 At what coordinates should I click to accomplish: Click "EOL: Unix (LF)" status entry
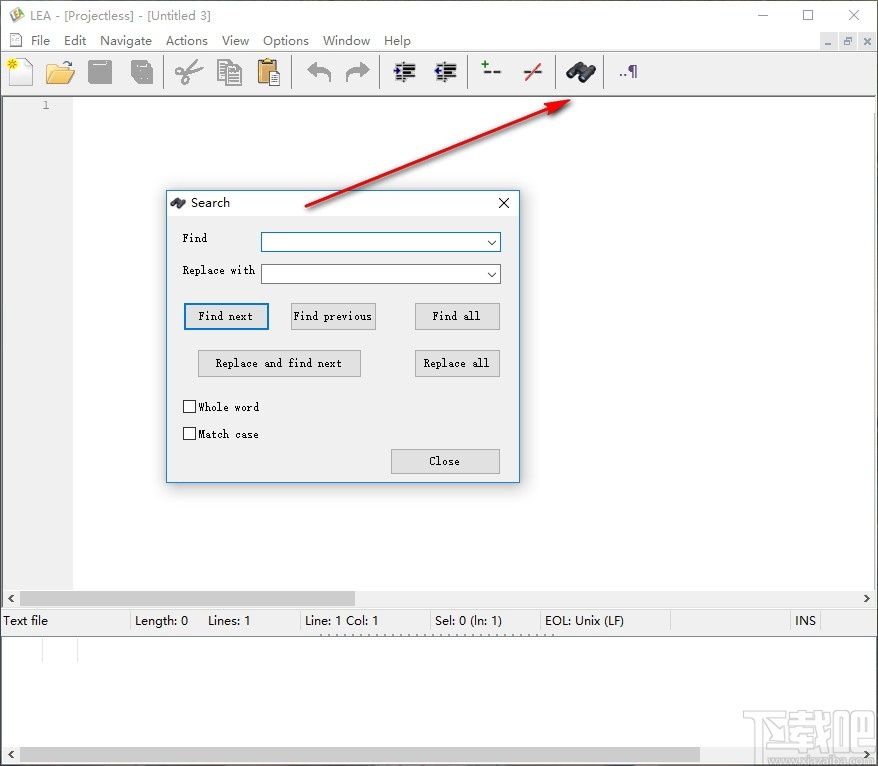coord(584,620)
